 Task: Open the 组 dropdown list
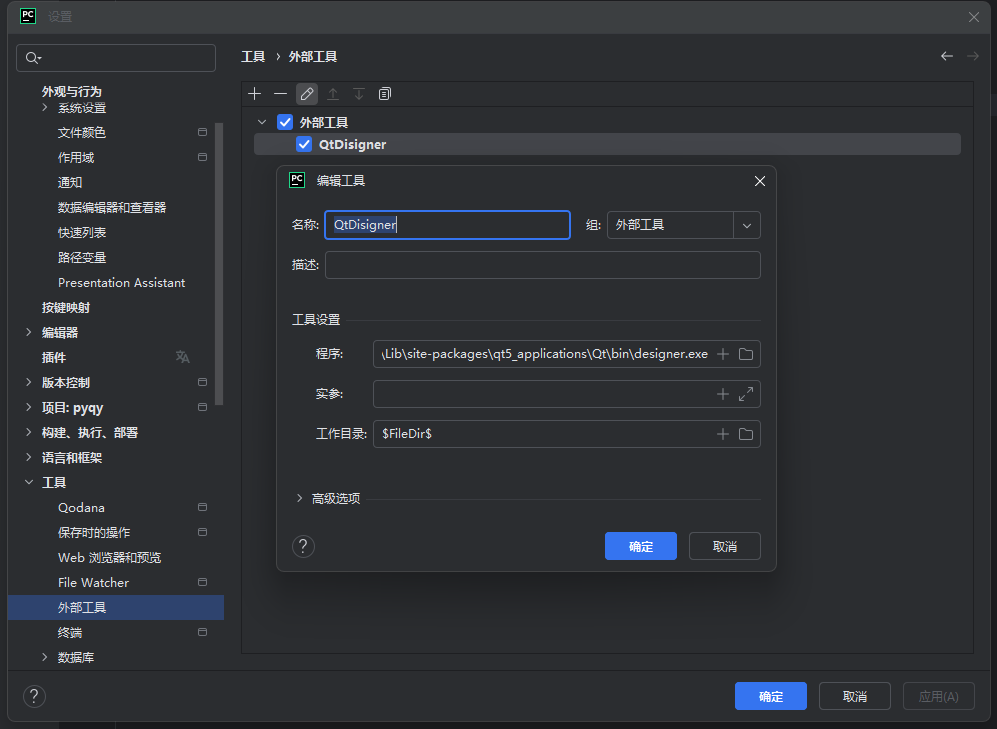point(747,225)
